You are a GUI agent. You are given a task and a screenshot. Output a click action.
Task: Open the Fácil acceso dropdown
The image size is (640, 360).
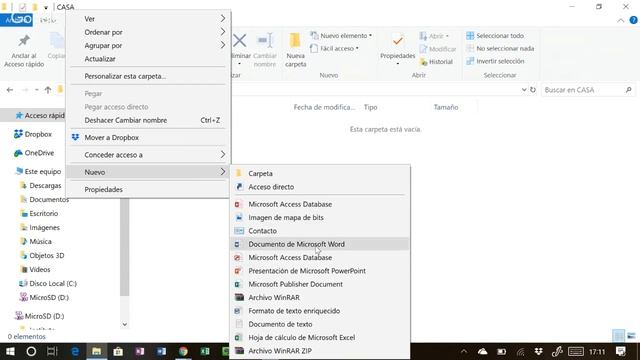pos(334,48)
